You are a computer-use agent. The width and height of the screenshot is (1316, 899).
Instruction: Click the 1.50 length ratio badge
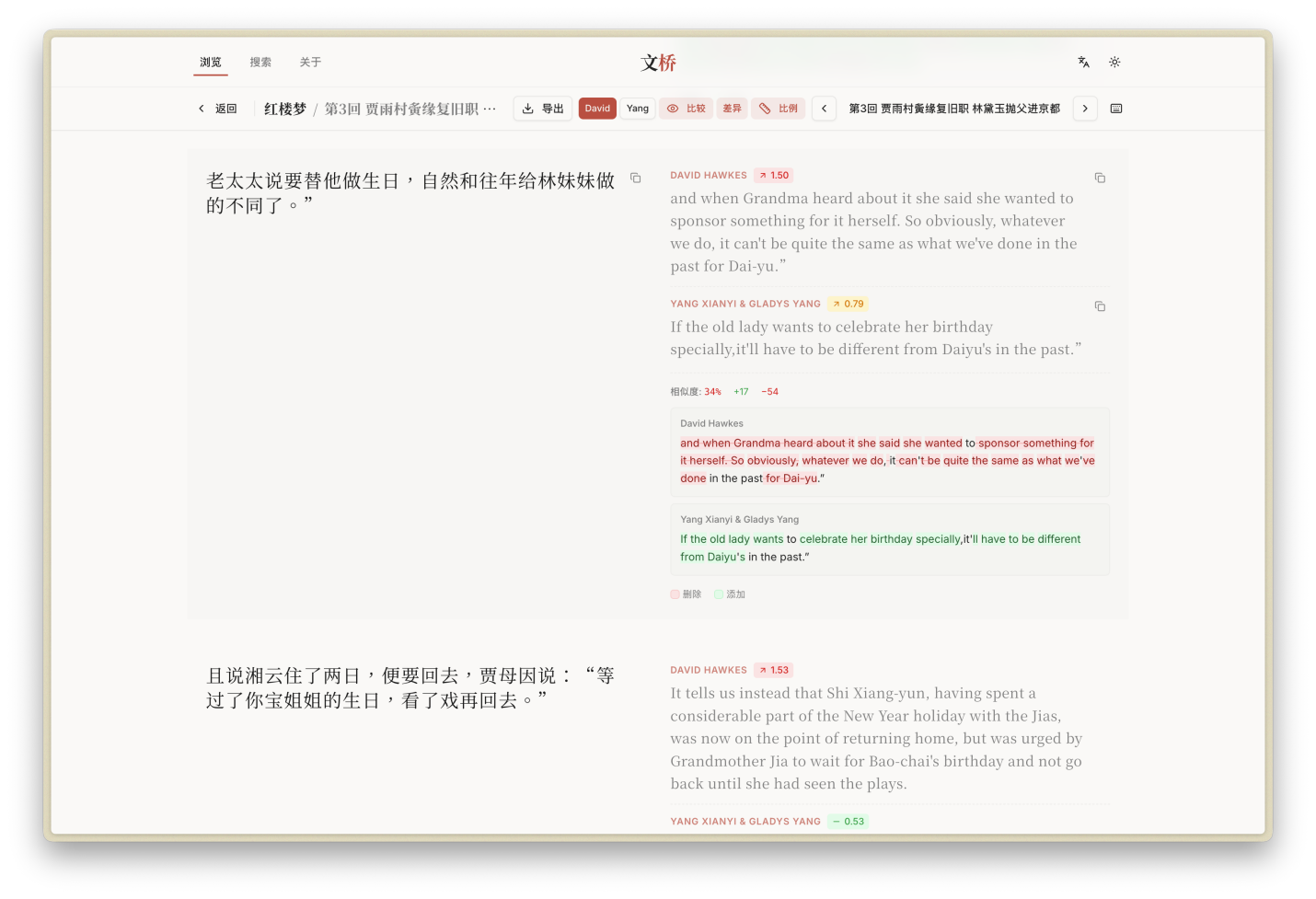tap(774, 175)
